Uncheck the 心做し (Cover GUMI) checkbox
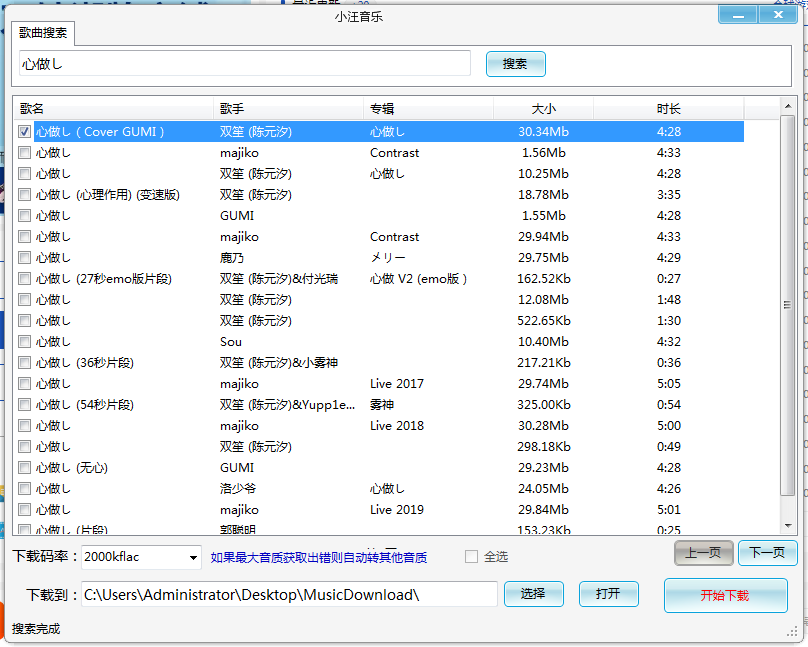 click(x=25, y=132)
